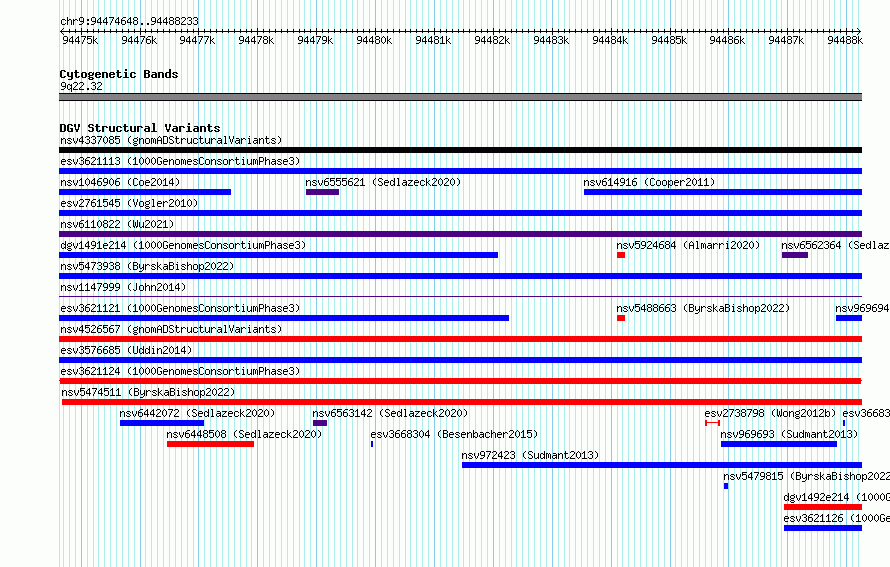Viewport: 890px width, 567px height.
Task: Click the blue nsv969693 (Sudmant2013) bar
Action: tap(779, 444)
